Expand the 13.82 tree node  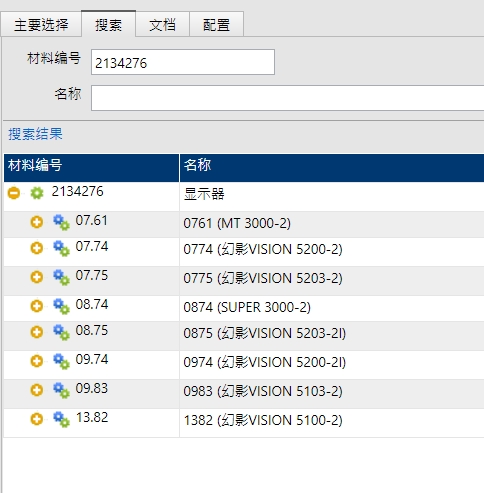tap(37, 419)
